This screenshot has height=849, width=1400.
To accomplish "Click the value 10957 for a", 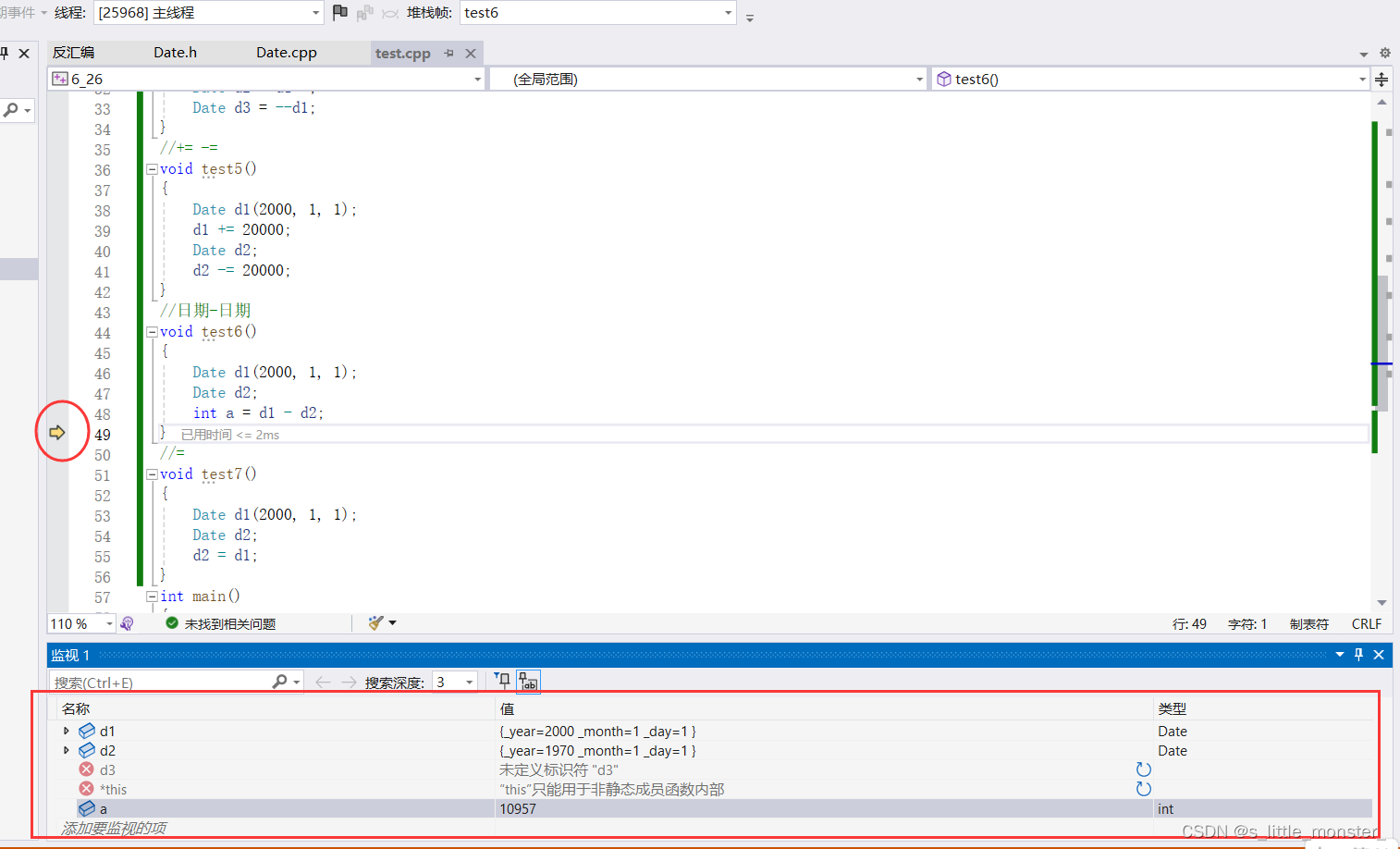I will pos(518,808).
